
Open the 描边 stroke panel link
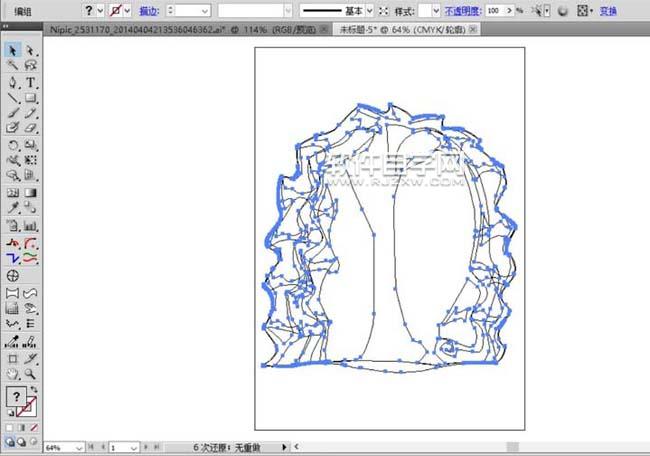click(x=149, y=11)
